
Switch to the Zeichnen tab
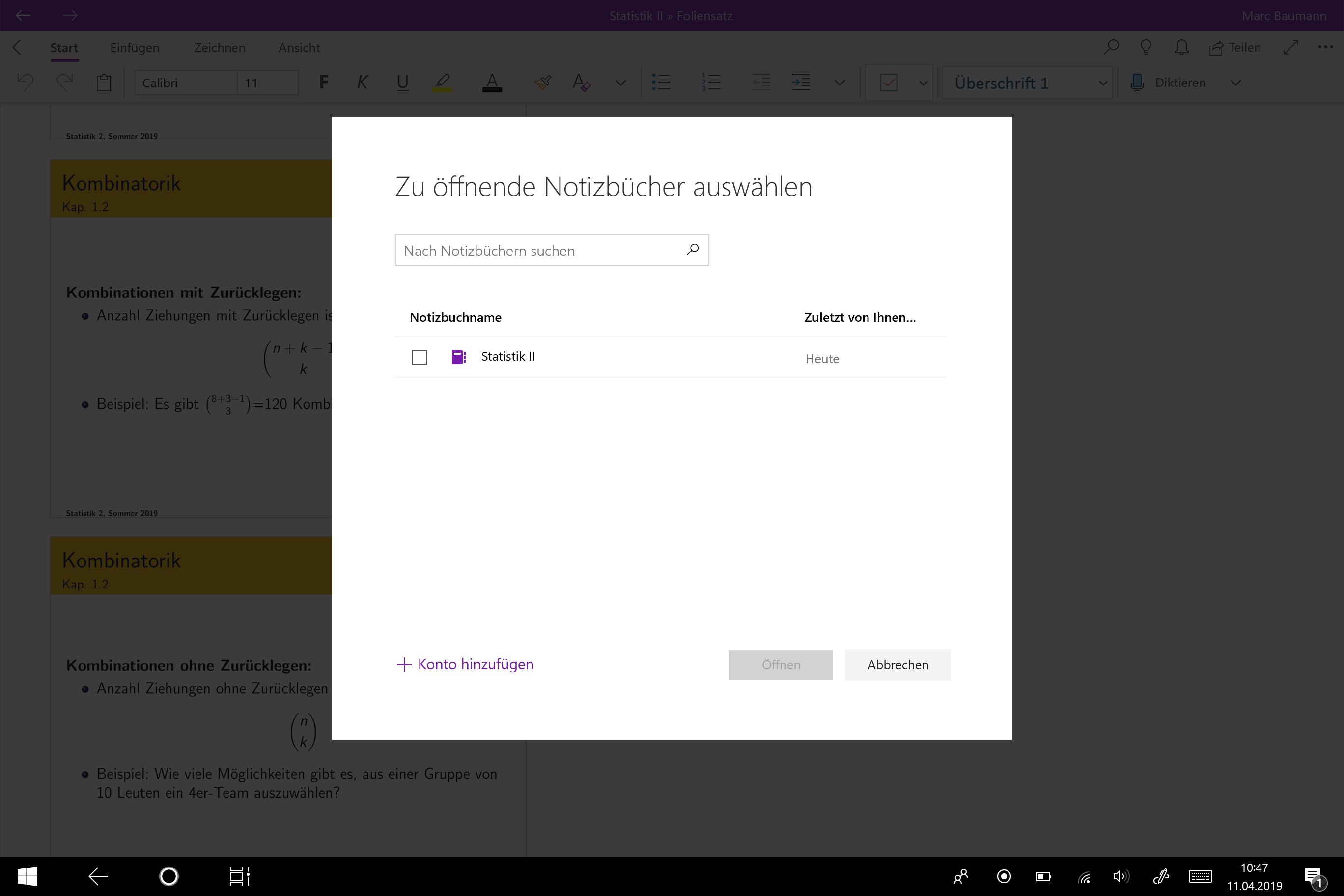click(x=220, y=48)
